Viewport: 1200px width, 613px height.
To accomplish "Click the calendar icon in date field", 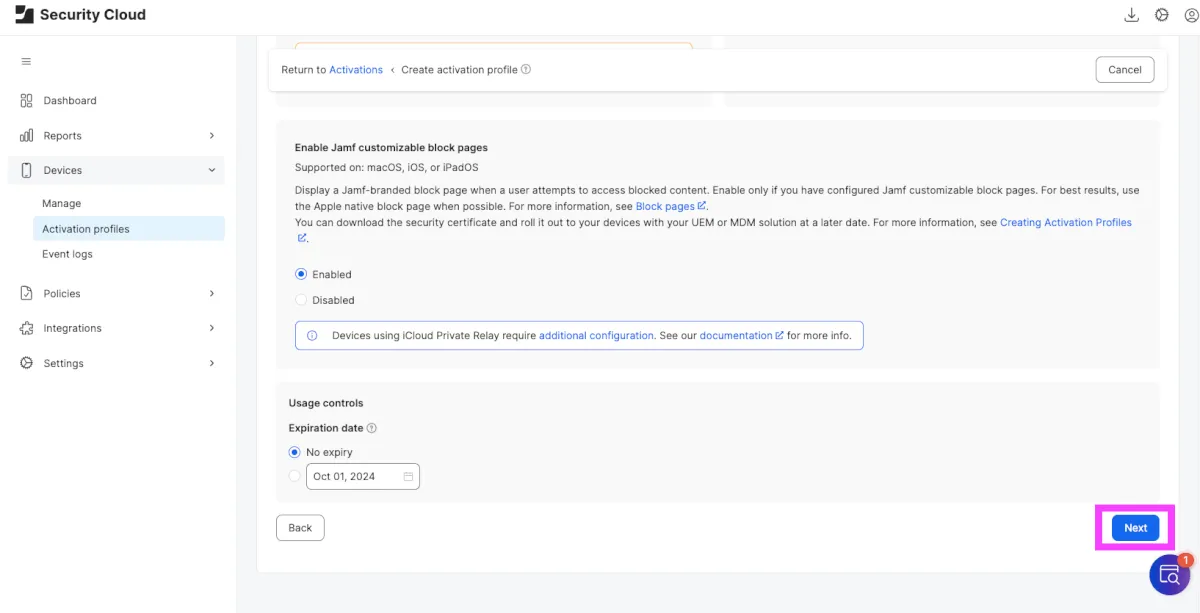I will coord(408,477).
